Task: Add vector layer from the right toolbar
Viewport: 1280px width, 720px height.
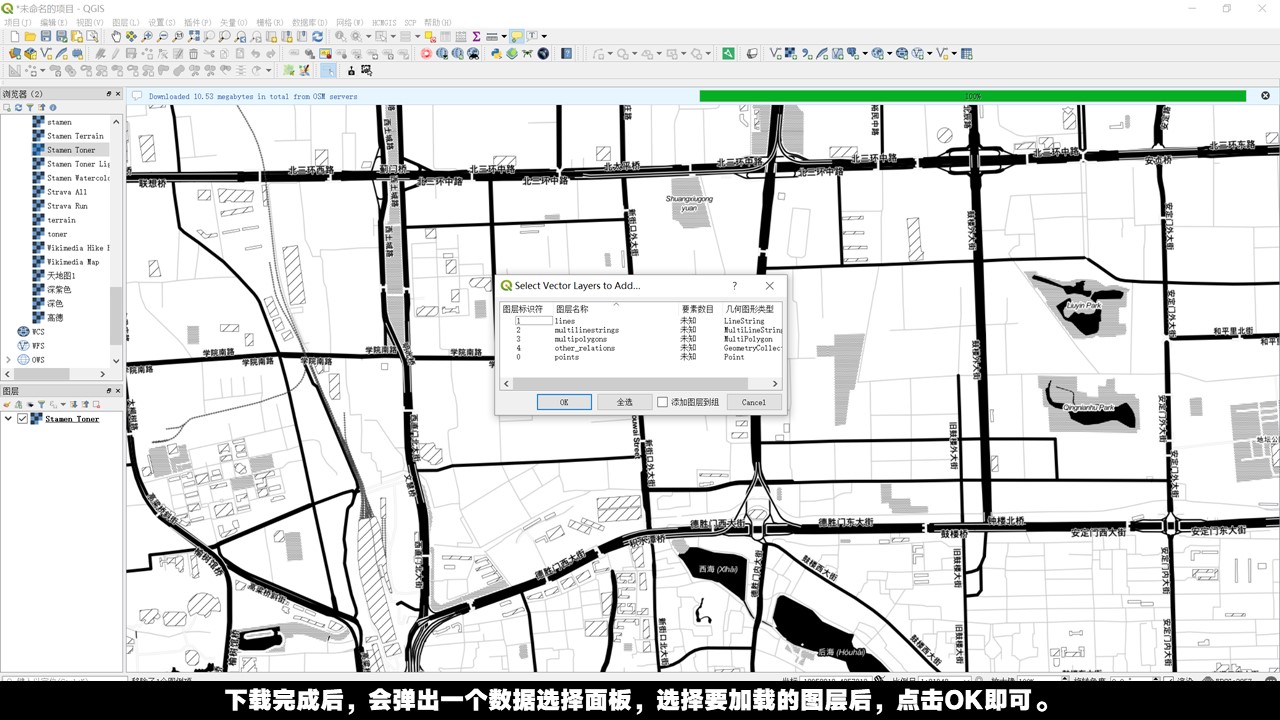Action: [x=775, y=53]
